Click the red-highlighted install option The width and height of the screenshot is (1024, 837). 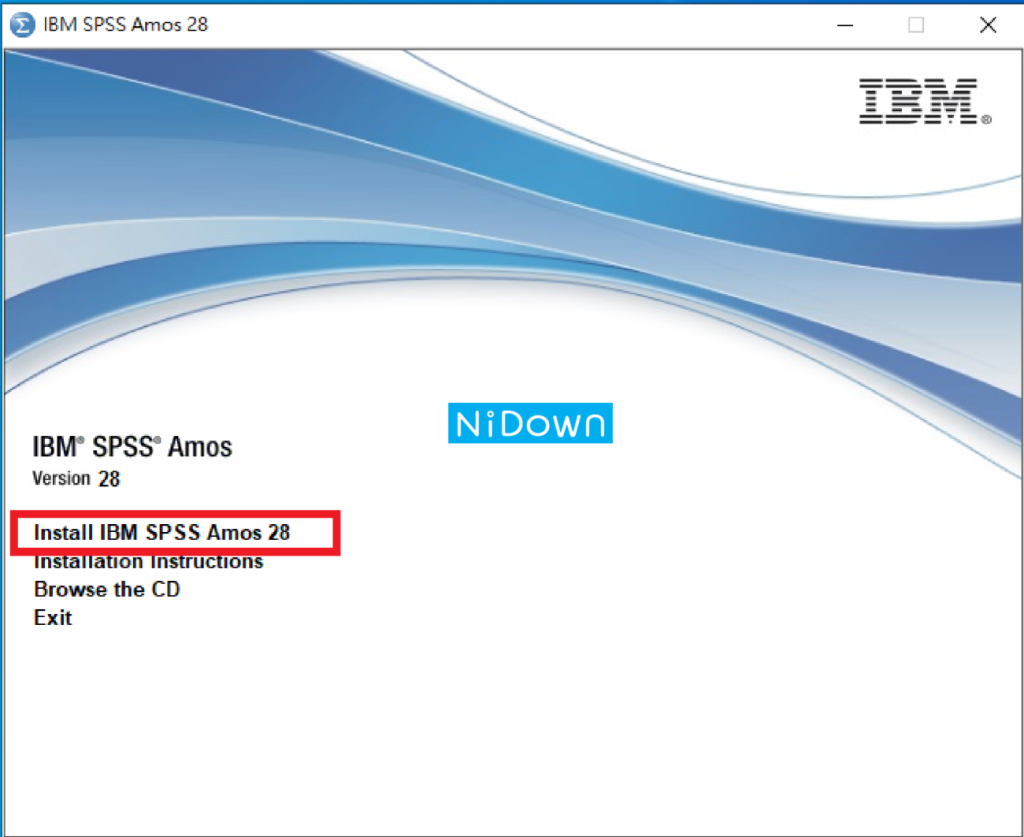click(x=162, y=533)
